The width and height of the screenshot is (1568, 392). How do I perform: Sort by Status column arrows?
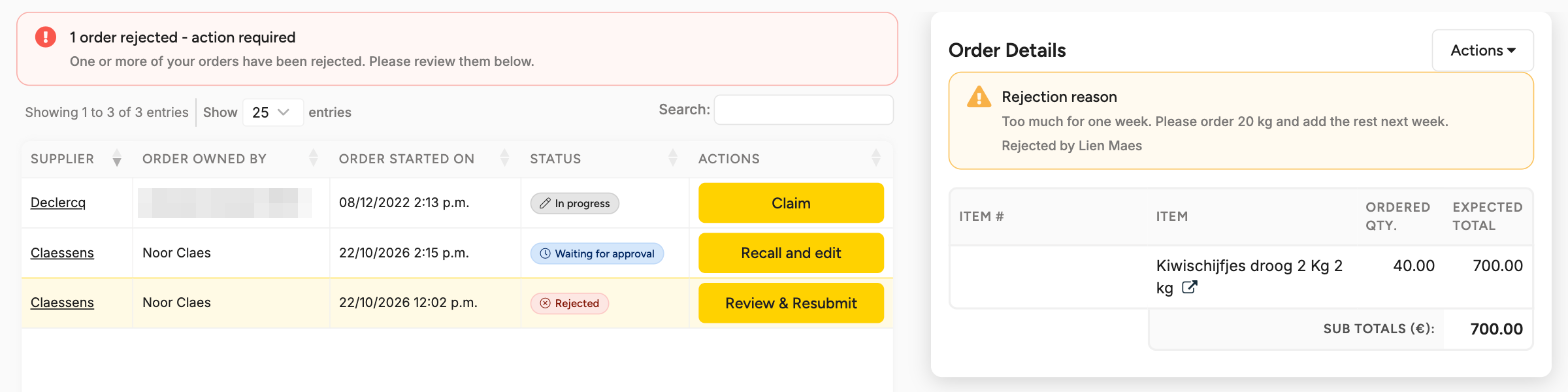(x=674, y=159)
